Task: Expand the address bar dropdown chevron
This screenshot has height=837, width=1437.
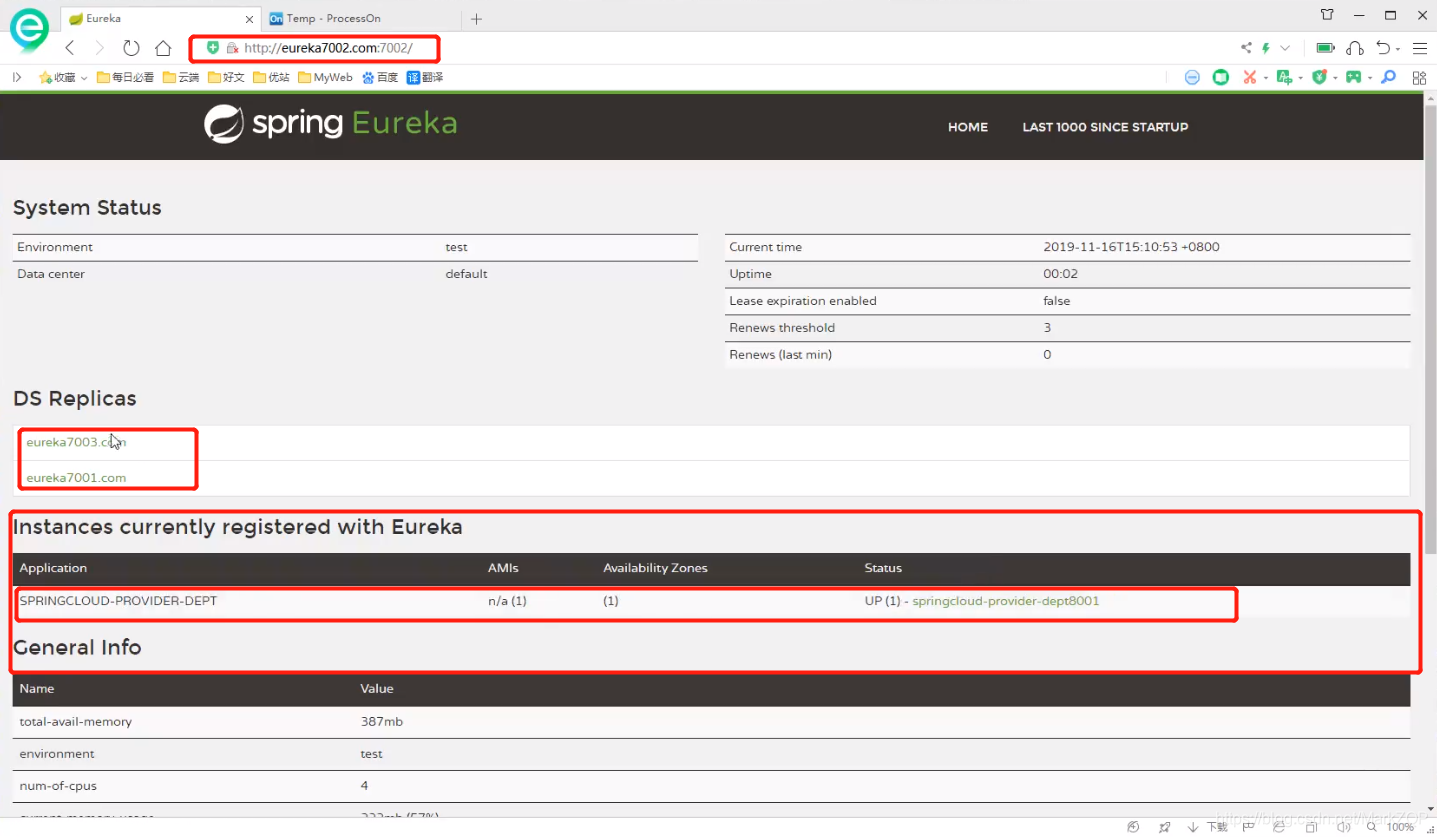Action: coord(1285,48)
